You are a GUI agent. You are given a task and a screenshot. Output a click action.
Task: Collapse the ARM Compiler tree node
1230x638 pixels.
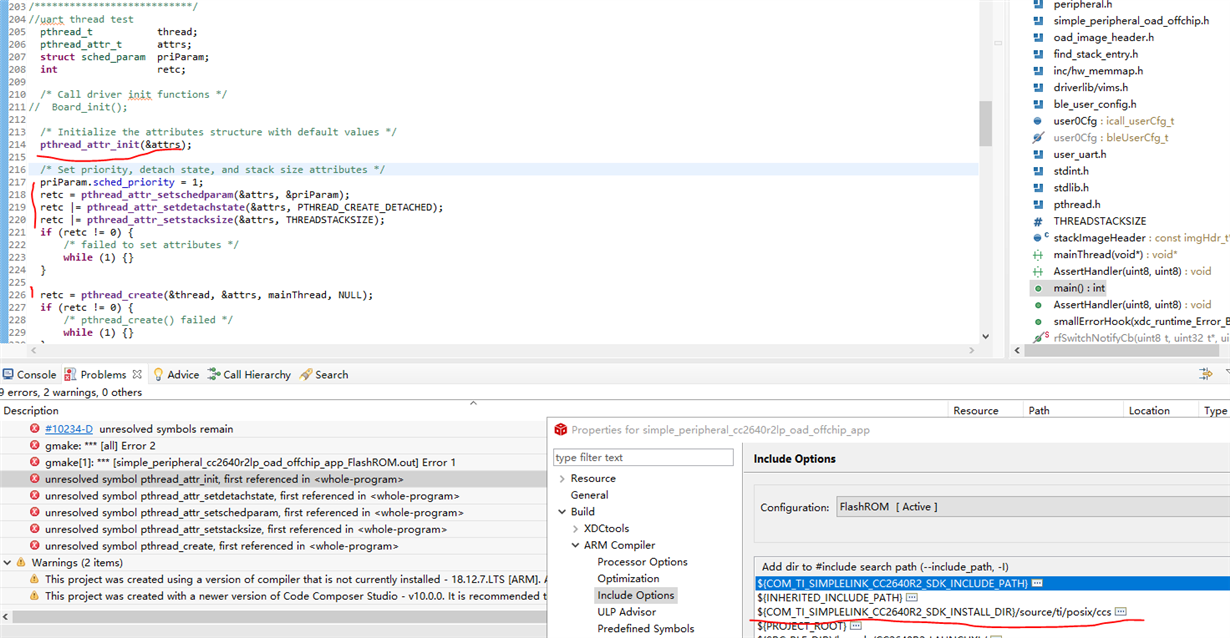click(x=575, y=545)
